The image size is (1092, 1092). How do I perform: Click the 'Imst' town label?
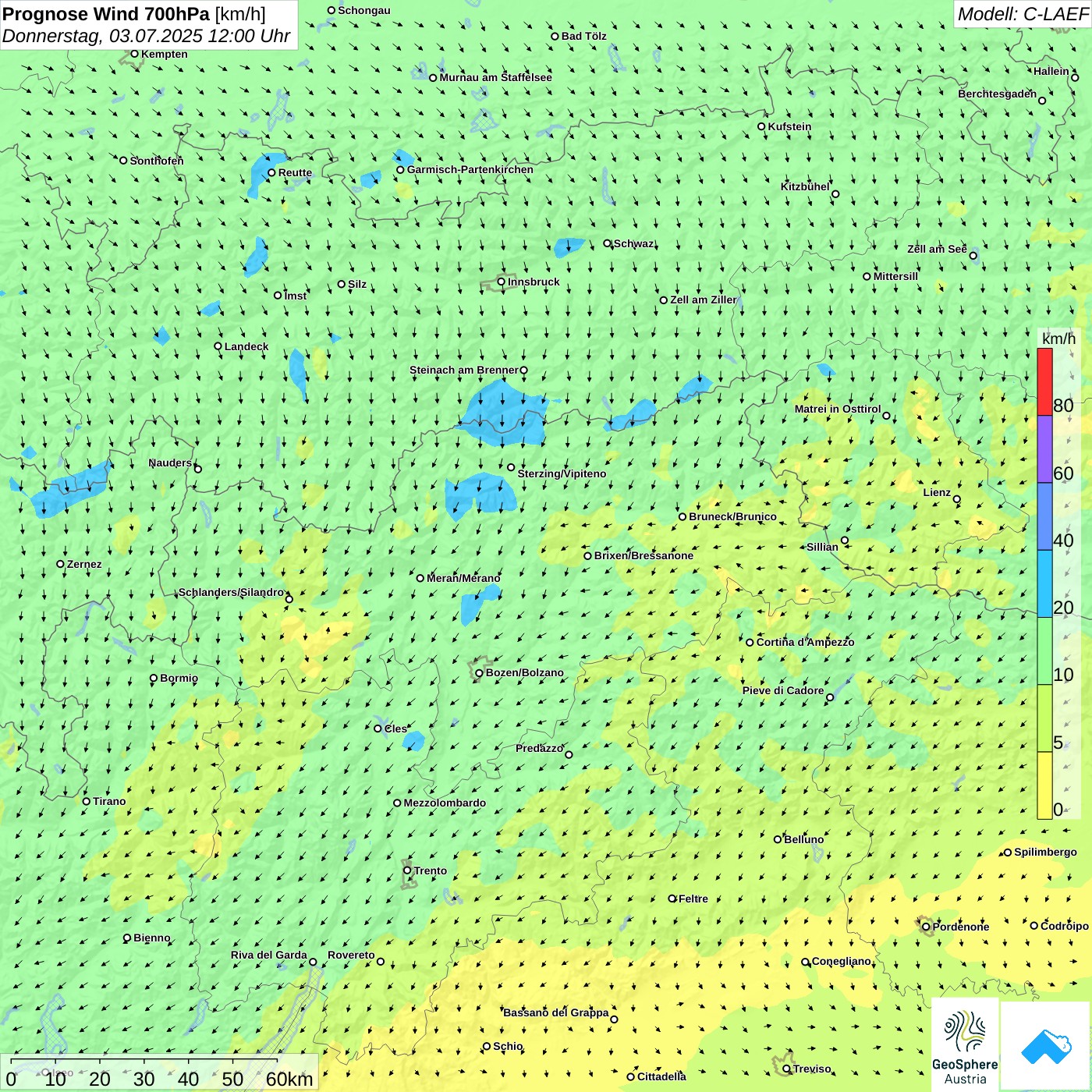(x=296, y=296)
